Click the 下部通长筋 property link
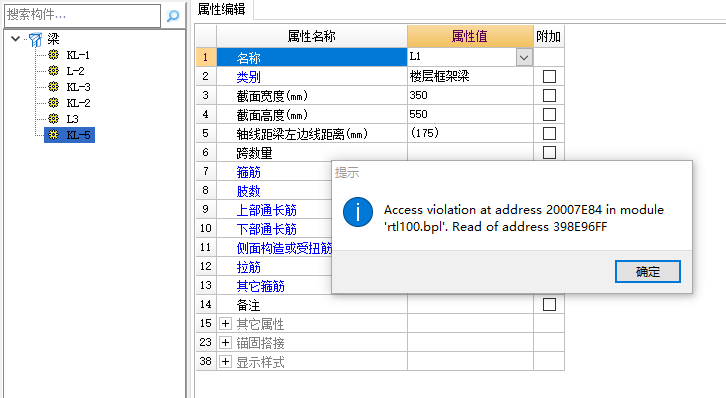This screenshot has height=398, width=726. click(x=267, y=229)
